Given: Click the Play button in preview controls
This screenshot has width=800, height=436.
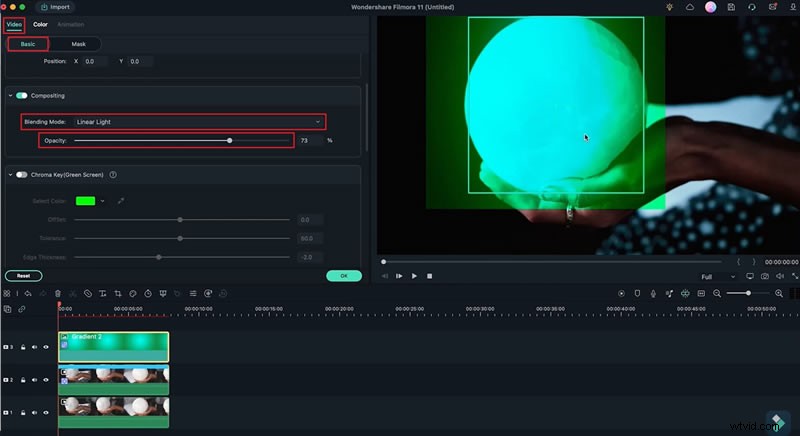Looking at the screenshot, I should (x=414, y=276).
